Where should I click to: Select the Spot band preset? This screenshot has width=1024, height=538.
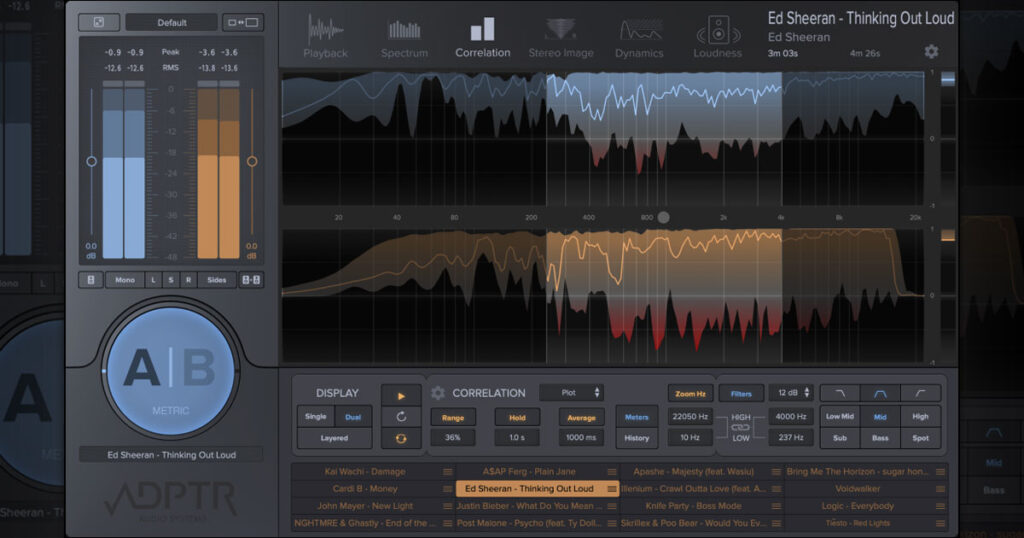(x=920, y=438)
